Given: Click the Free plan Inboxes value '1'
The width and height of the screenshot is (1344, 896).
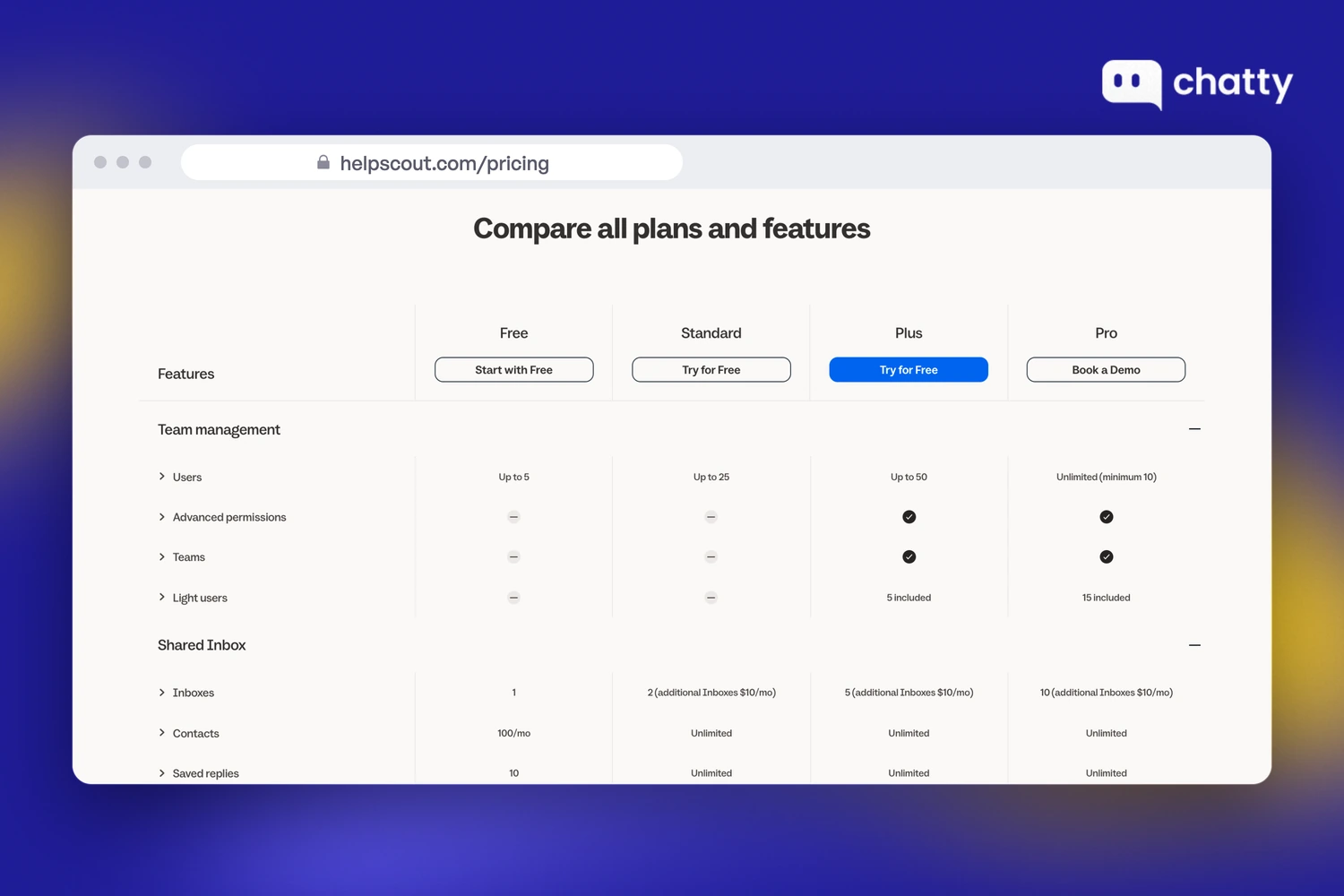Looking at the screenshot, I should [513, 693].
